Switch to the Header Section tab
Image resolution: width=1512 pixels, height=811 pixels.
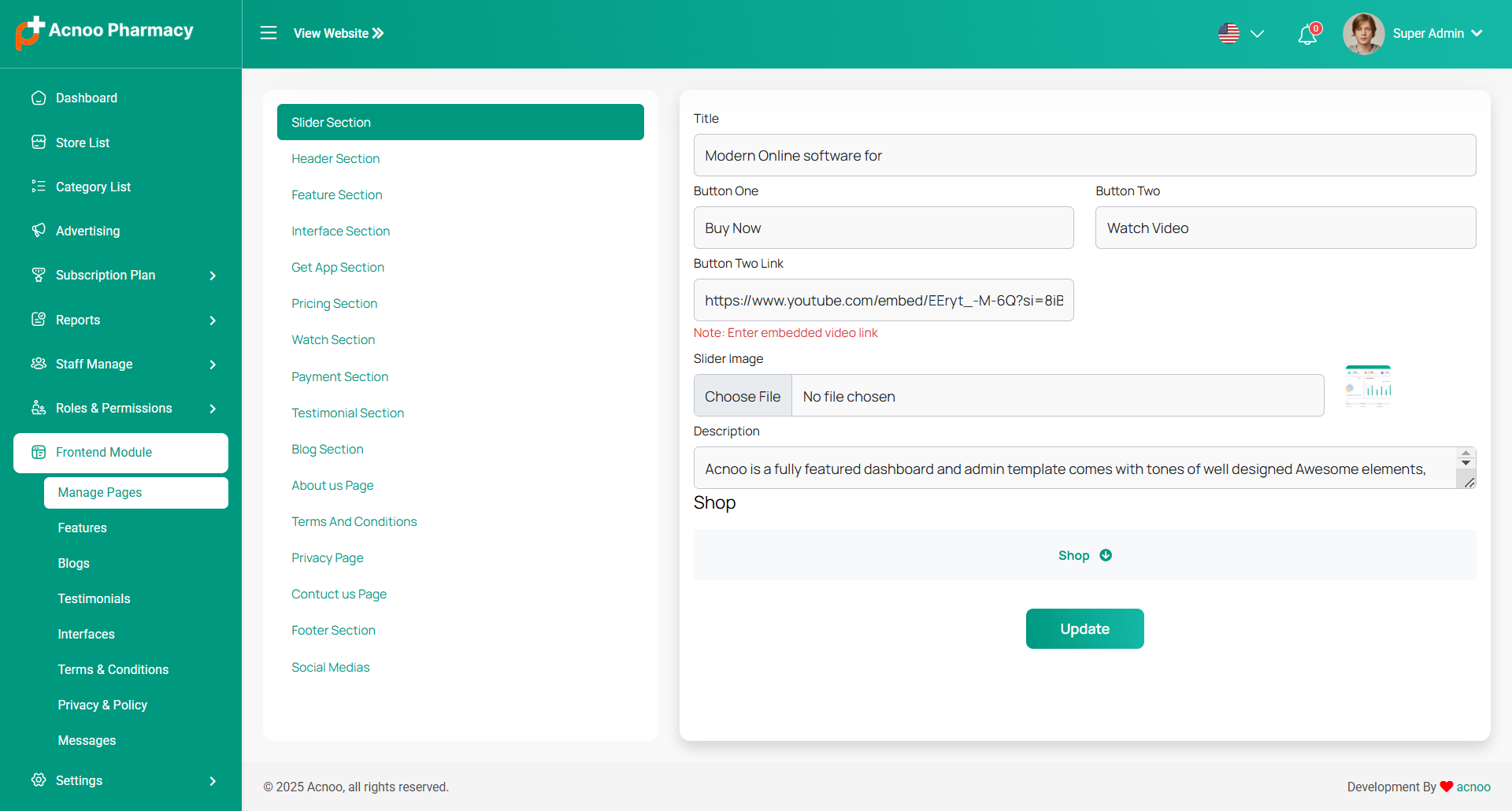tap(335, 159)
